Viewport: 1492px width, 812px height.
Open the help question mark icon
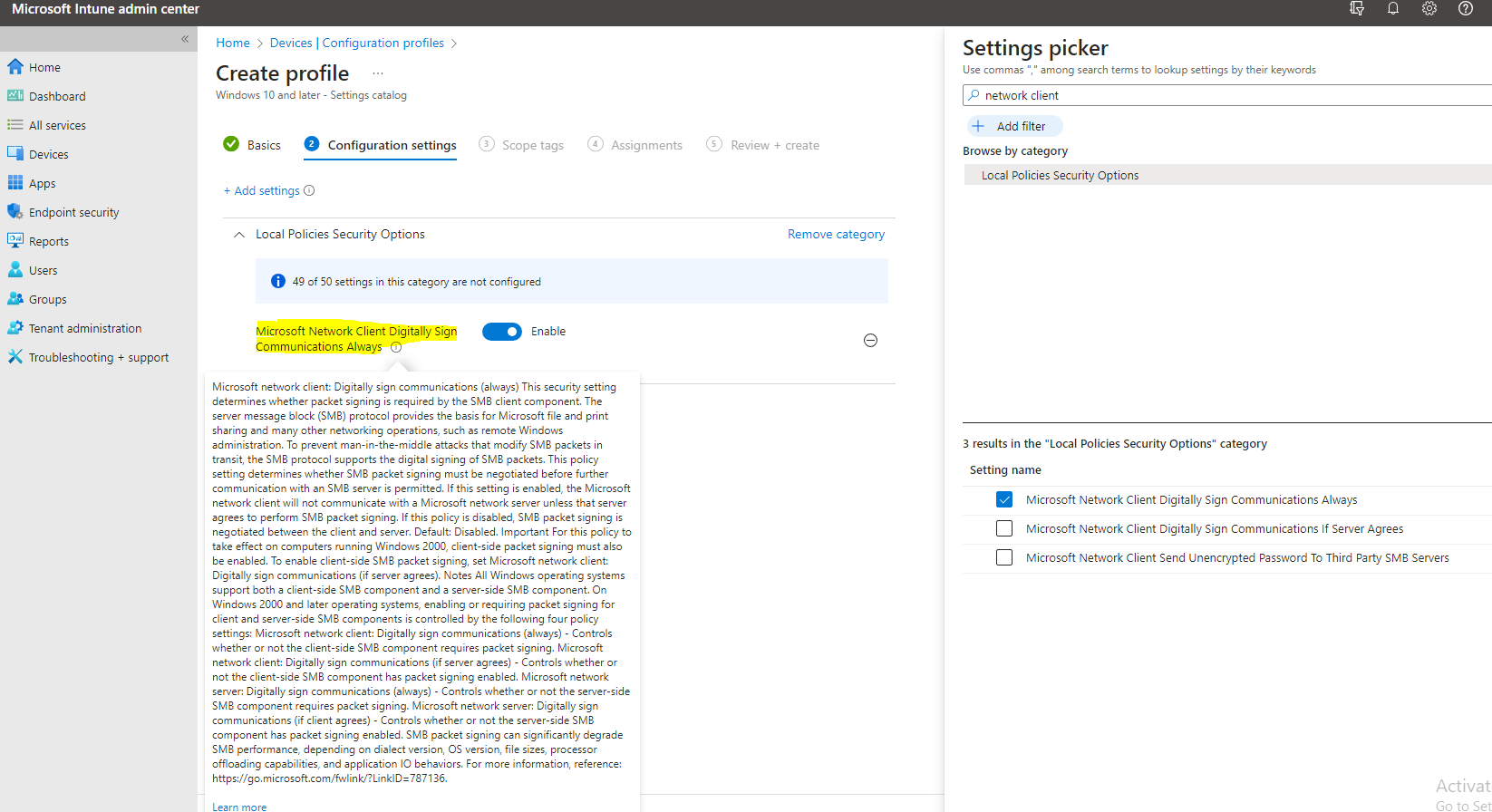pyautogui.click(x=1466, y=9)
